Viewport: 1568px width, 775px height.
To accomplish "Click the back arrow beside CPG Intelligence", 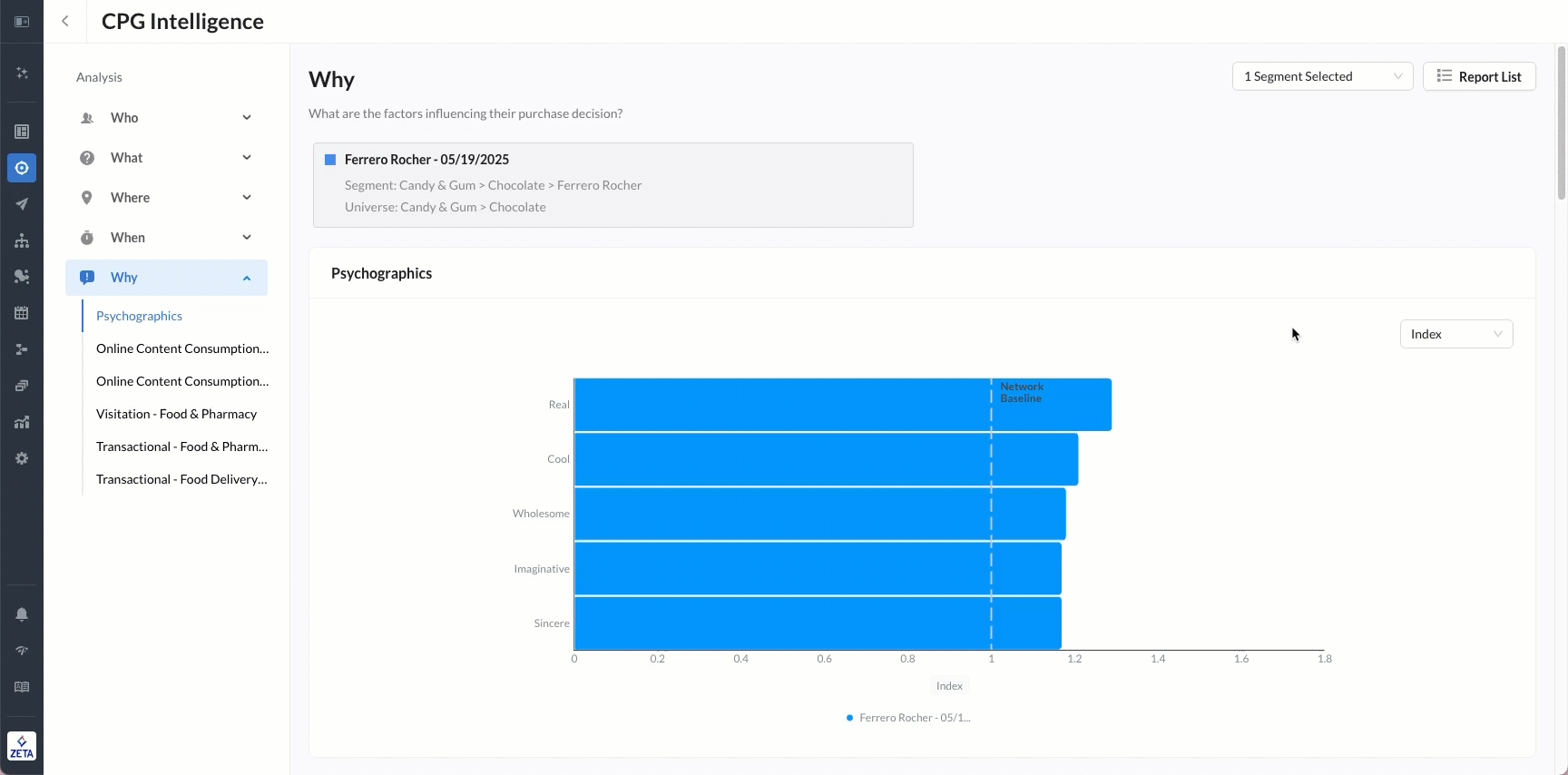I will pyautogui.click(x=65, y=21).
